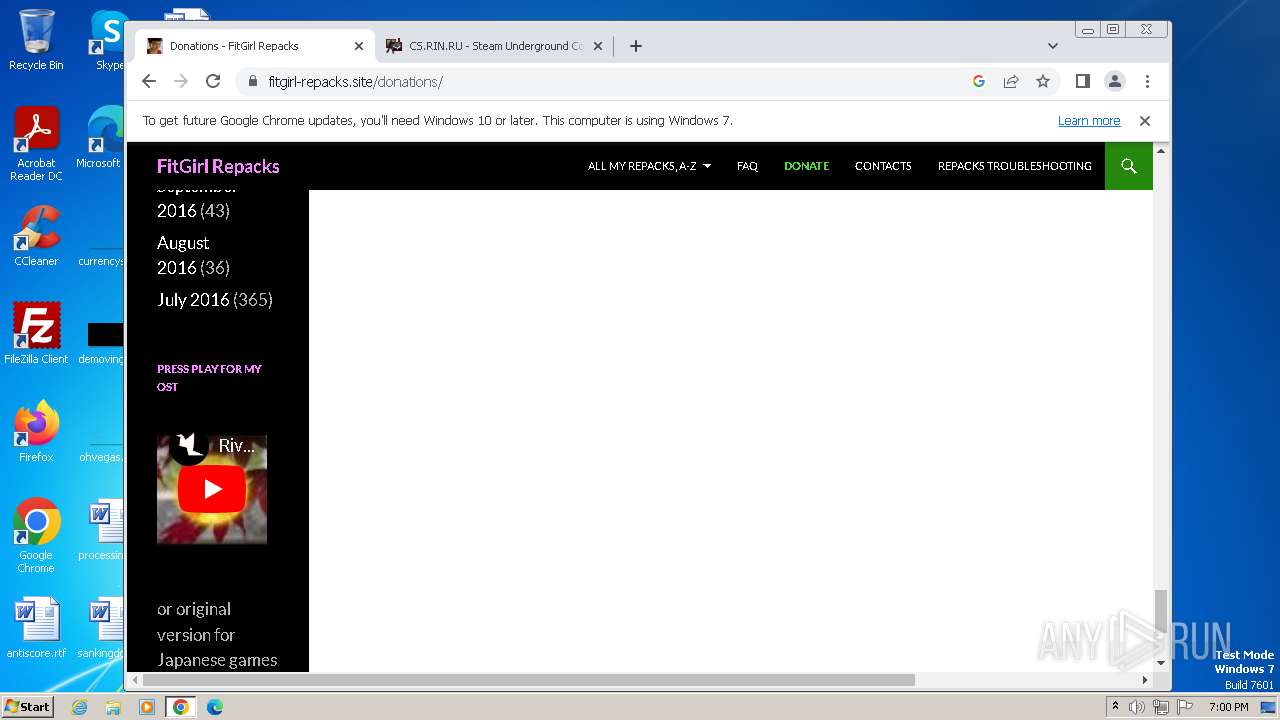
Task: Click the YouTube video title thumbnail
Action: [x=237, y=446]
